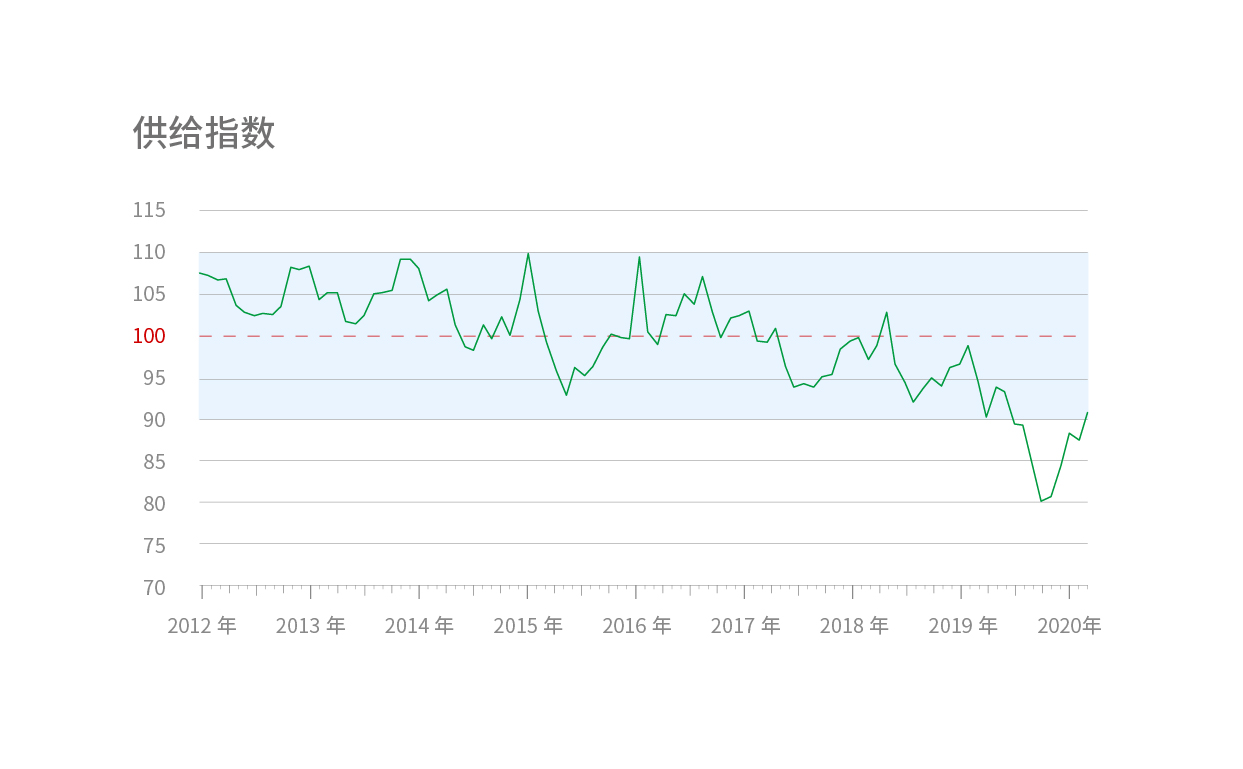Select the 115 y-axis label
Screen dimensions: 1243x769
[x=149, y=210]
